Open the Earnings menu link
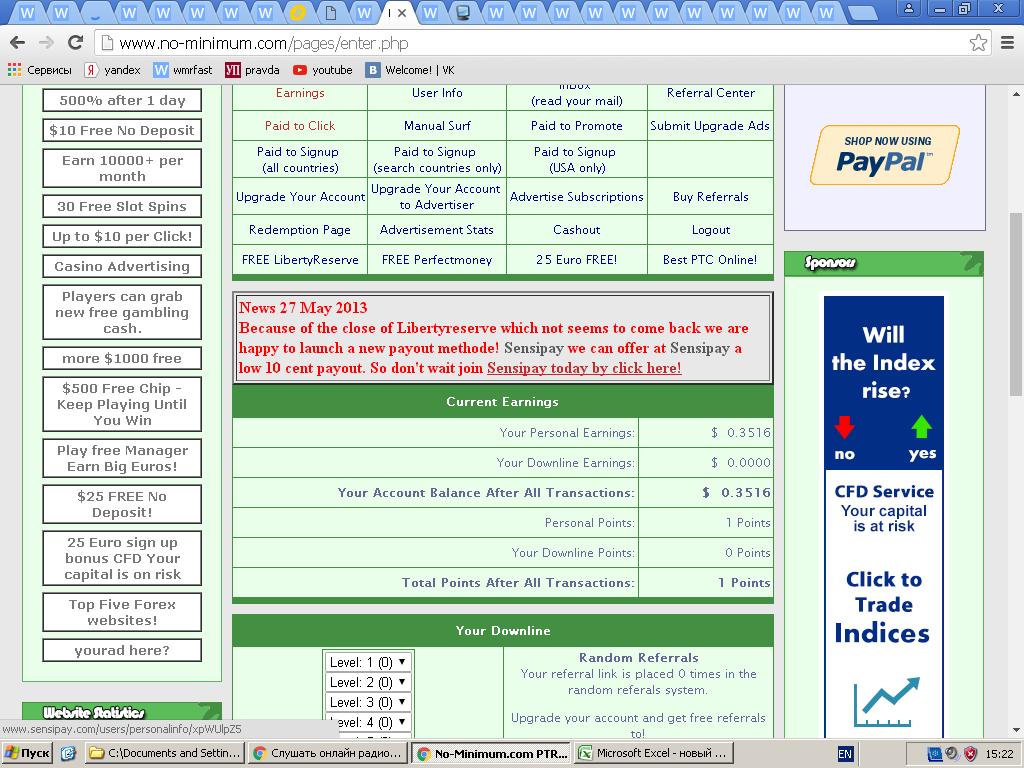Viewport: 1024px width, 768px height. (x=300, y=93)
